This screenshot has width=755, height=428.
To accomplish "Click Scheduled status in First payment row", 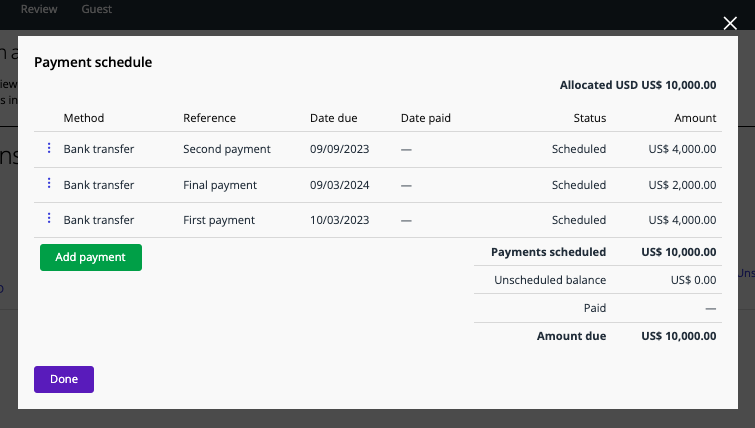I will point(579,220).
